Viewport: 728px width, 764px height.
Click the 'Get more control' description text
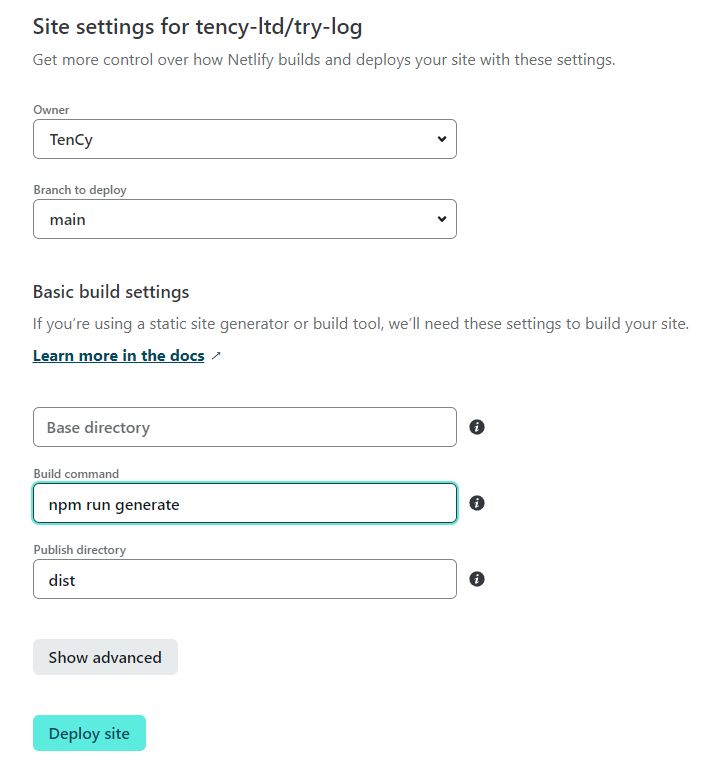[x=324, y=60]
